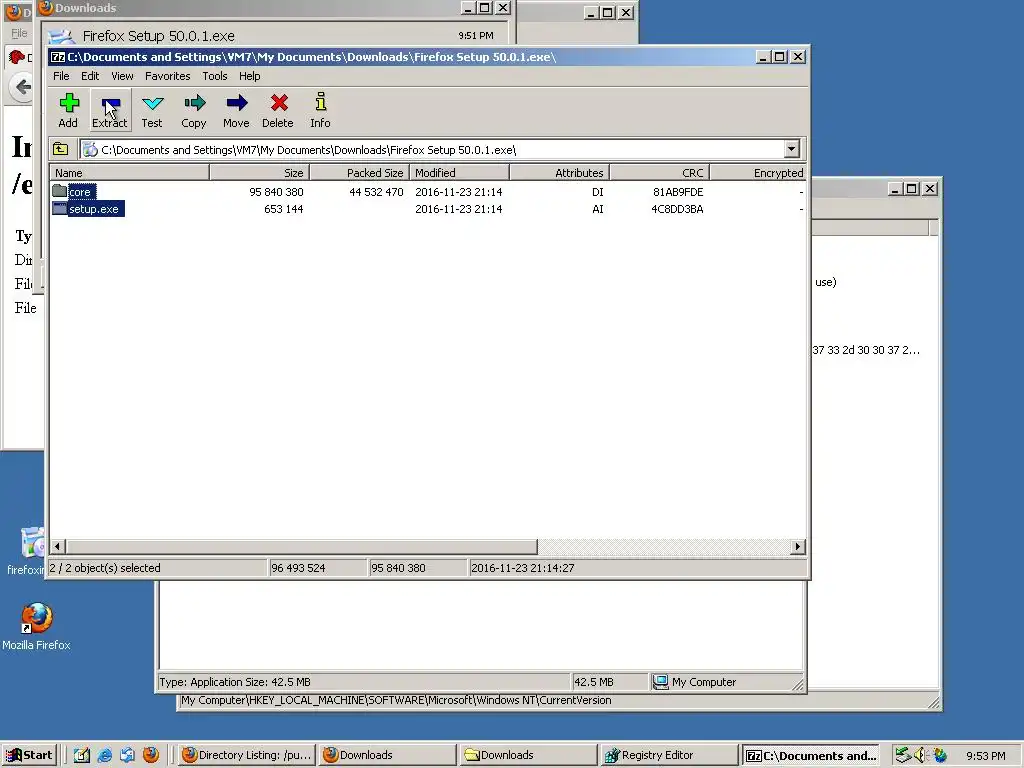Viewport: 1024px width, 768px height.
Task: Click CRC value 81AB9FDE
Action: (678, 192)
